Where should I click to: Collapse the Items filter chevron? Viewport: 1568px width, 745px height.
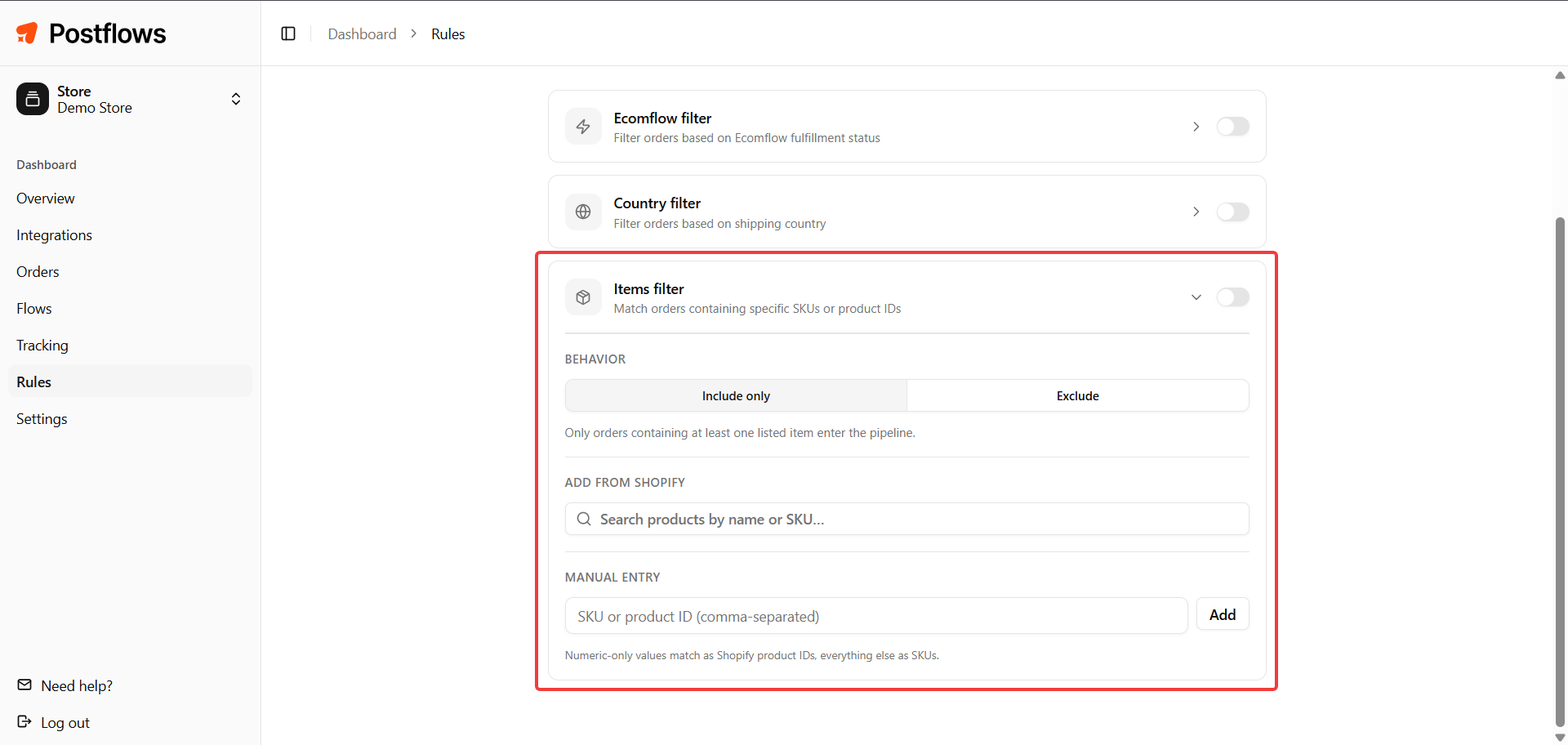(1196, 297)
